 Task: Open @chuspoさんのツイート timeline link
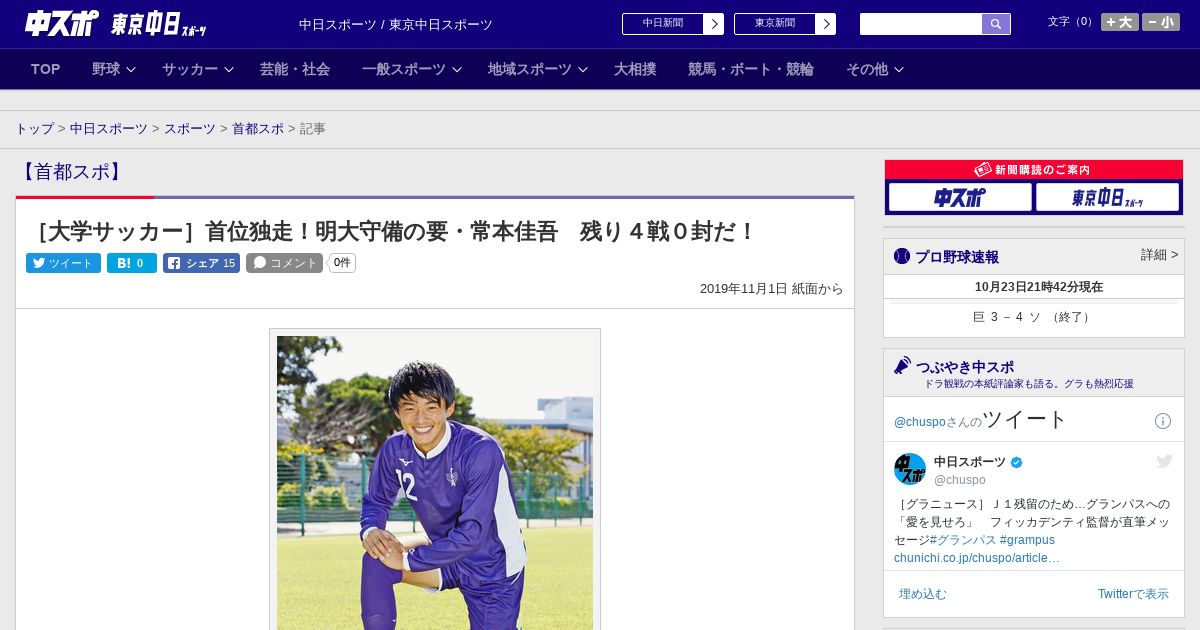click(981, 420)
